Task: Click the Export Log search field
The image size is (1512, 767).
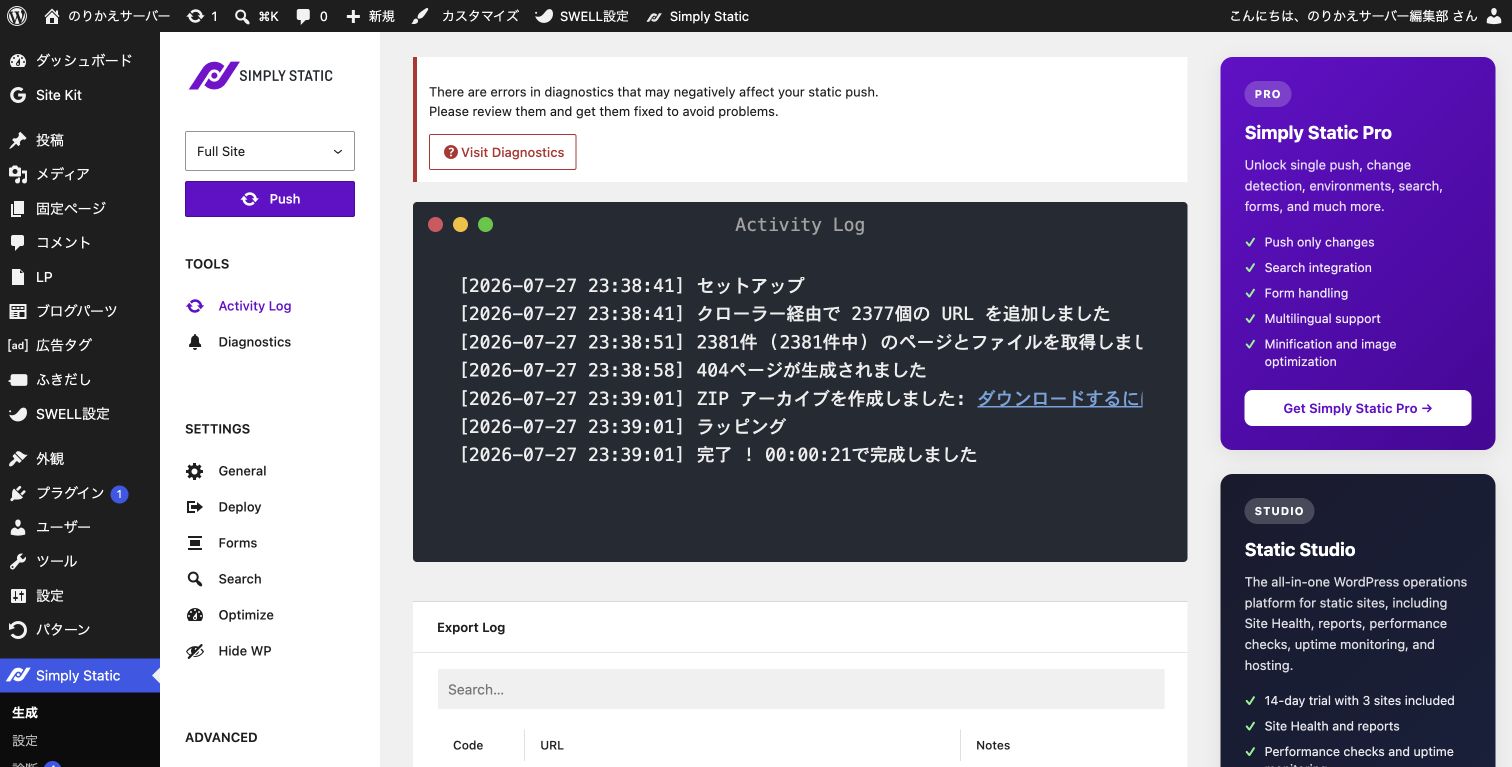Action: click(801, 689)
